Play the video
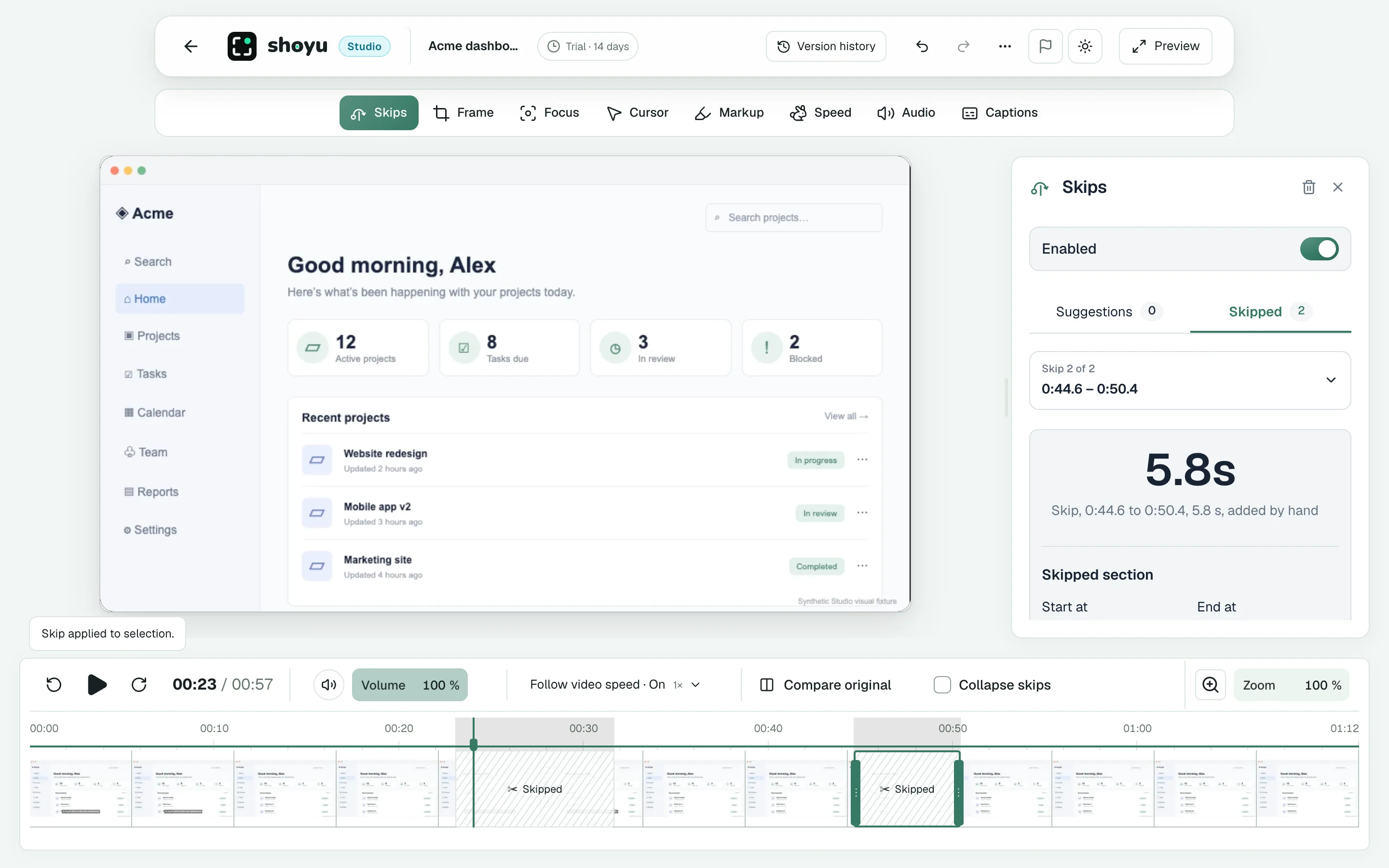Viewport: 1389px width, 868px height. click(x=96, y=684)
